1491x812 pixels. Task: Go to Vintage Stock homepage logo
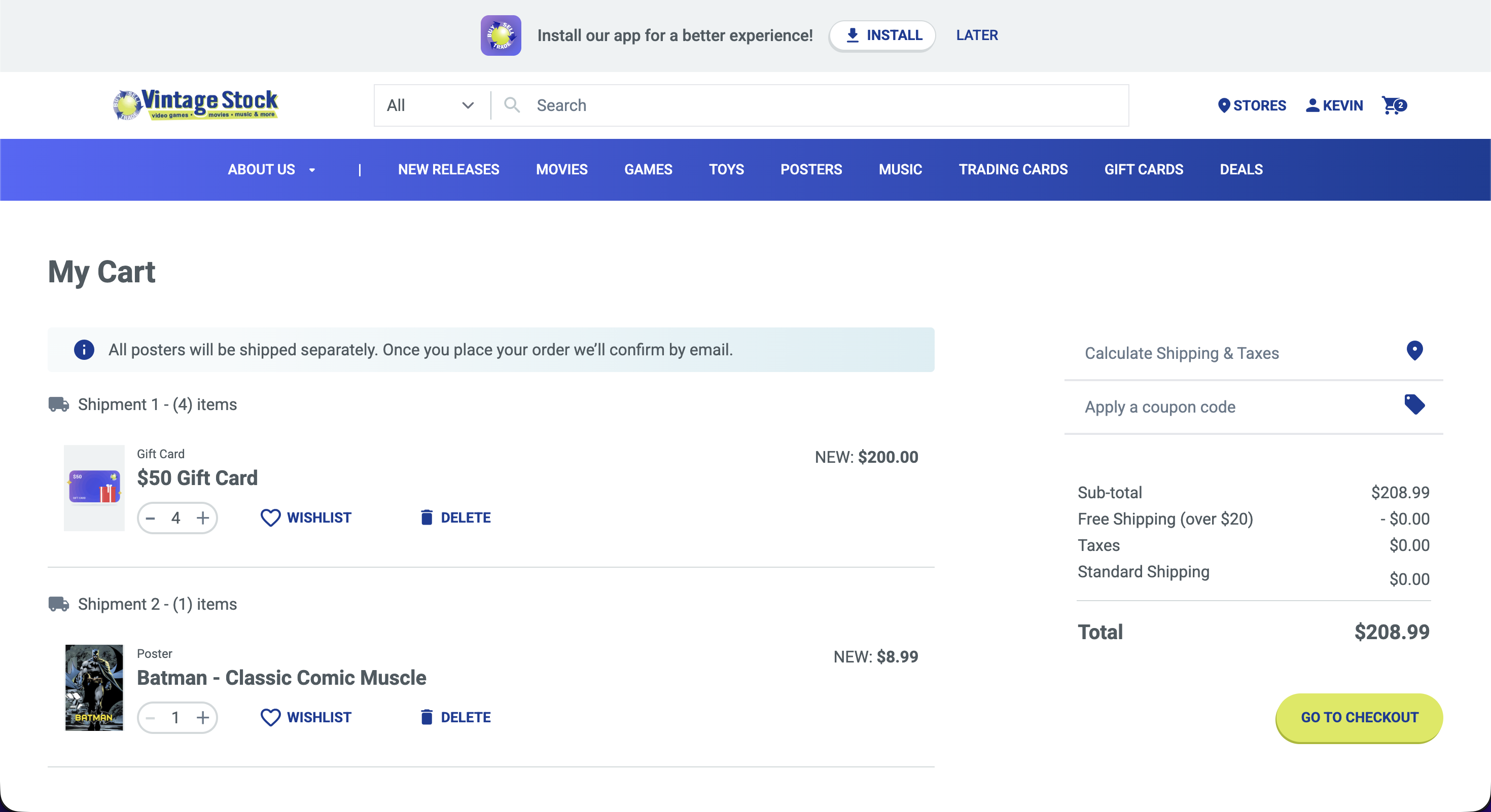coord(196,105)
